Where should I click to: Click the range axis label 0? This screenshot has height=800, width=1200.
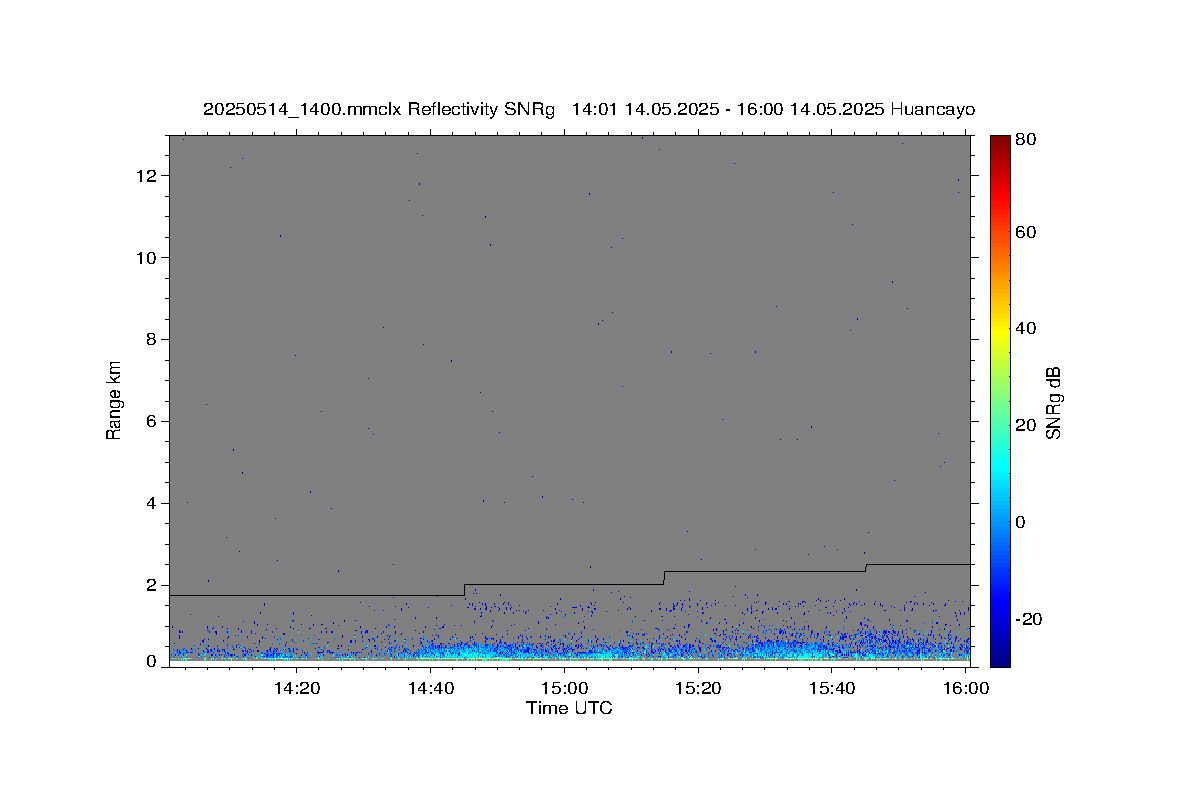pos(153,661)
